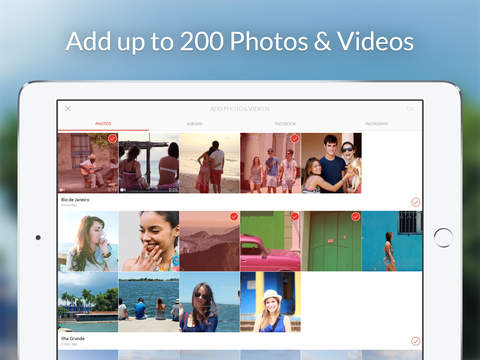Select the group with dog photo
Viewport: 480px width, 360px height.
pos(331,163)
